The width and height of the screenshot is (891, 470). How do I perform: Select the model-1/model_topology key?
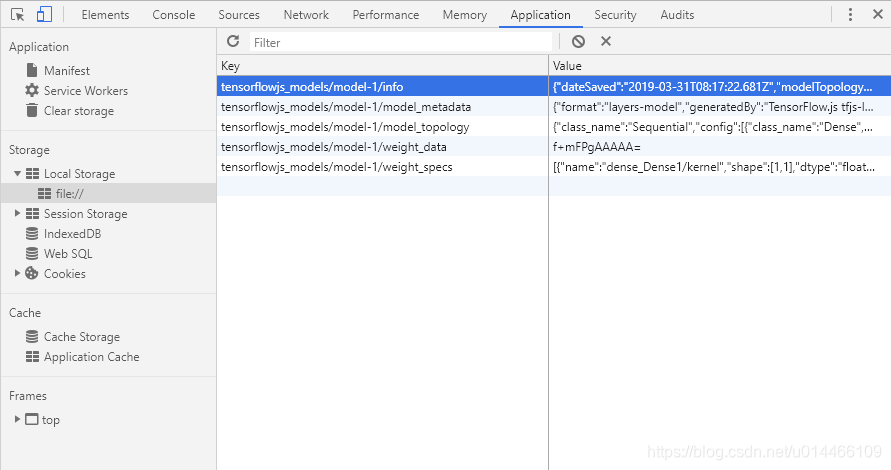pyautogui.click(x=382, y=126)
